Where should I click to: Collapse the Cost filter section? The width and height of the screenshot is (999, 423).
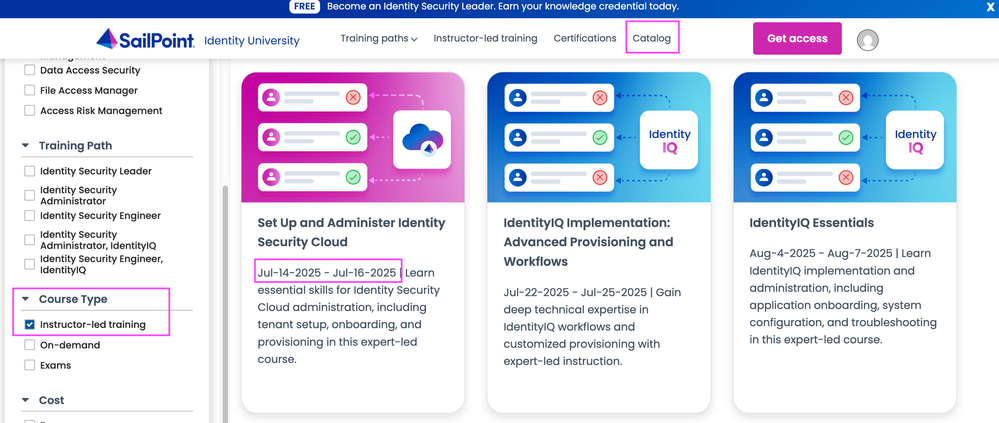point(26,400)
